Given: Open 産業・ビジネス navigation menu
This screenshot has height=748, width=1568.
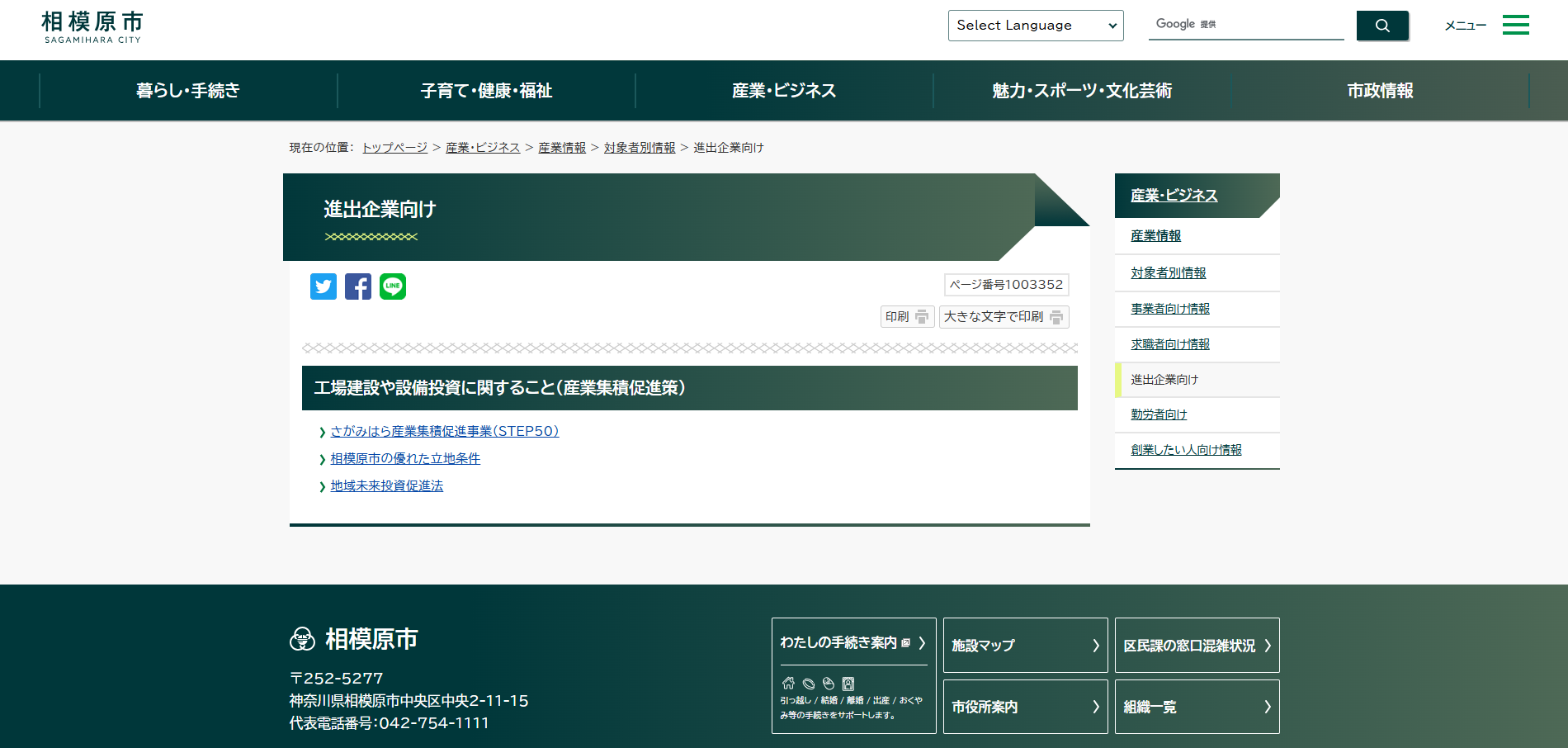Looking at the screenshot, I should point(784,91).
